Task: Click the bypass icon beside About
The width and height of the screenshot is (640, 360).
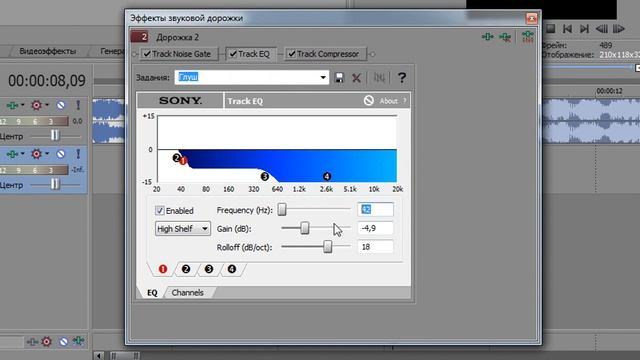Action: tap(369, 100)
